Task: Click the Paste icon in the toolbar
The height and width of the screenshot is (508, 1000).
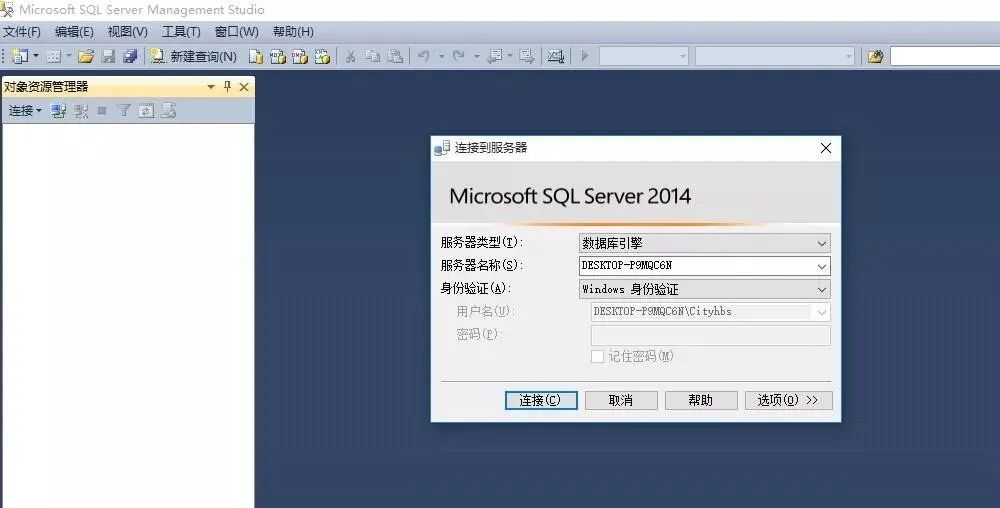Action: coord(395,56)
